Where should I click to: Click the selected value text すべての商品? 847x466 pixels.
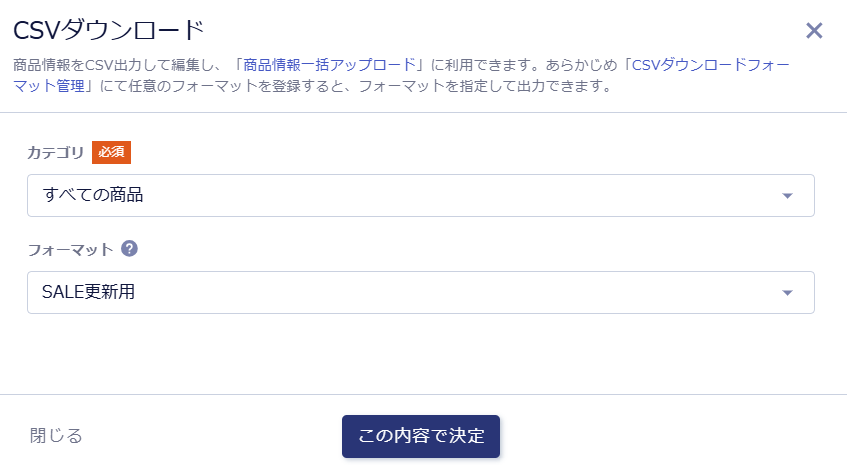pos(93,195)
